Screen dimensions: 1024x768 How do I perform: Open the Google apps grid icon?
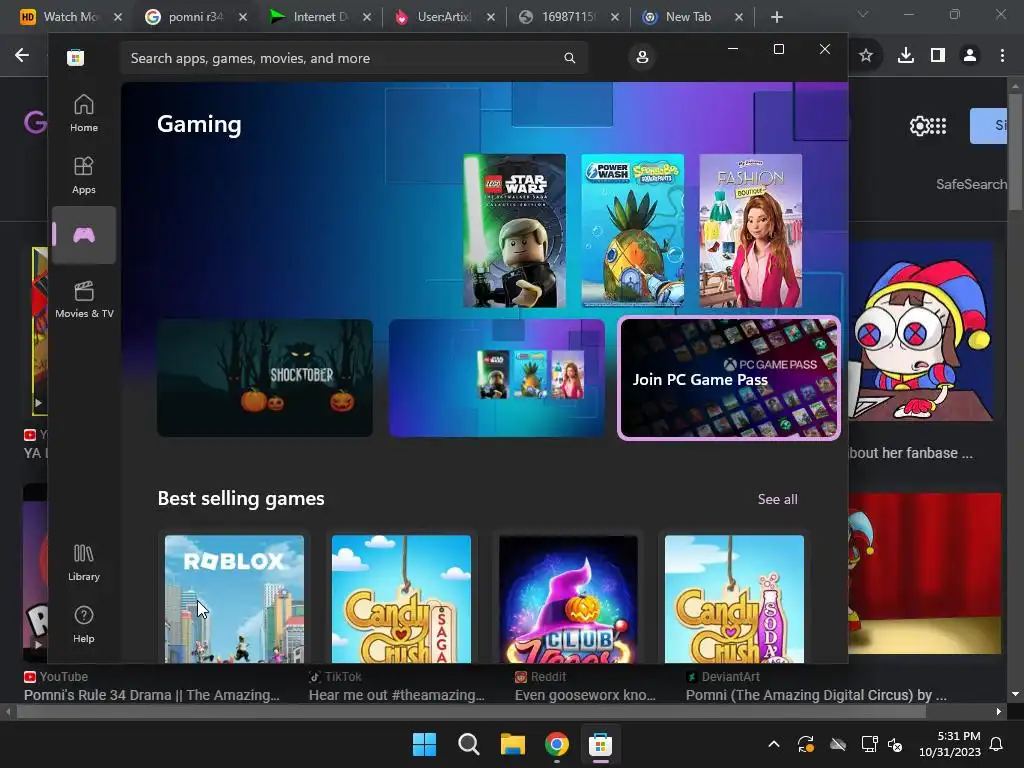click(938, 125)
